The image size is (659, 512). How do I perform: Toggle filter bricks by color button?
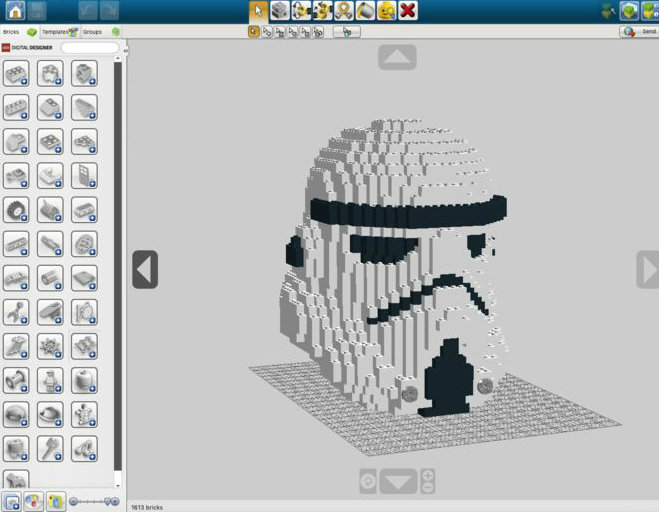[34, 501]
